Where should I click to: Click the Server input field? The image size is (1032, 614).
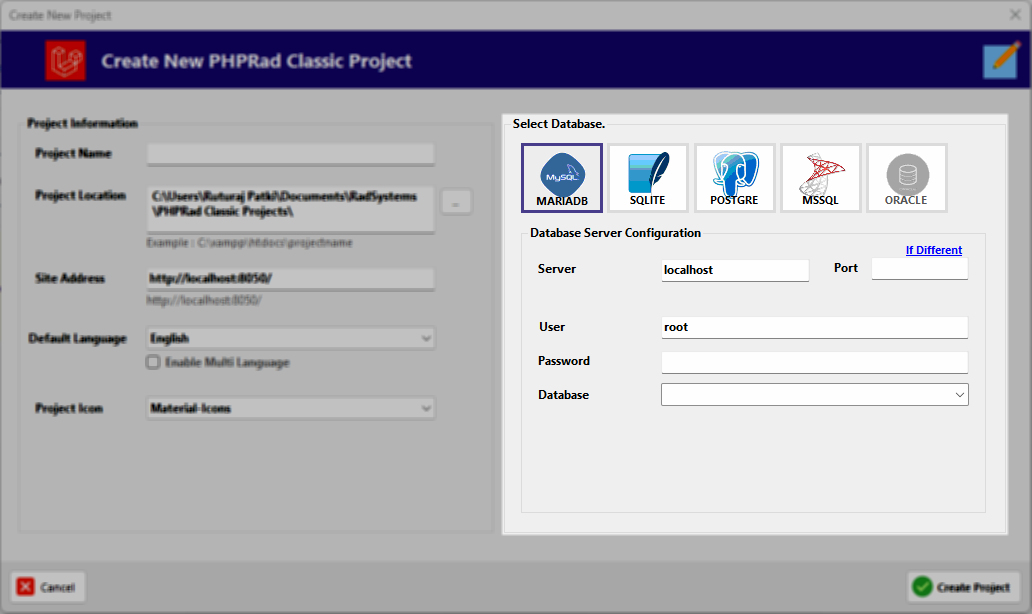735,270
